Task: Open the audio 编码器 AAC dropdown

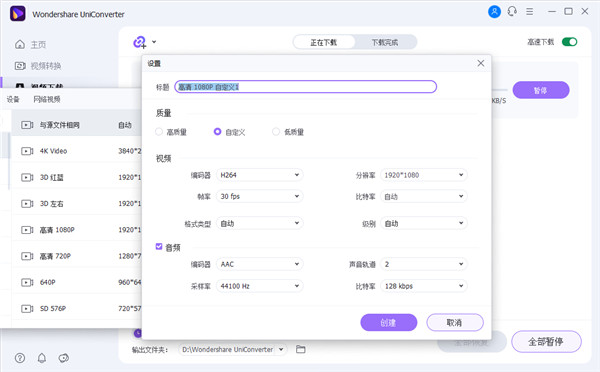Action: click(x=259, y=264)
